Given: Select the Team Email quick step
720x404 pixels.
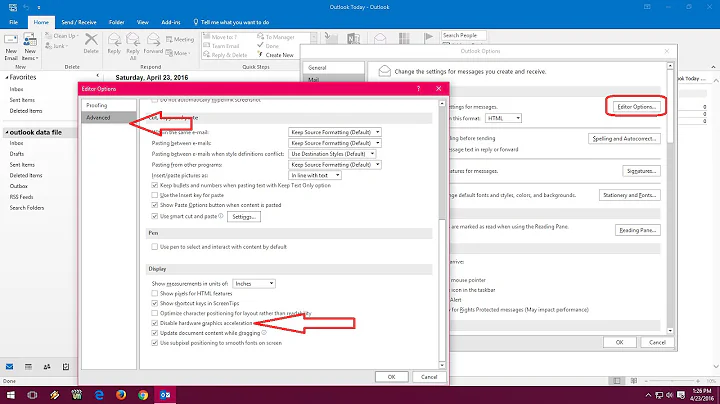Looking at the screenshot, I should 221,46.
